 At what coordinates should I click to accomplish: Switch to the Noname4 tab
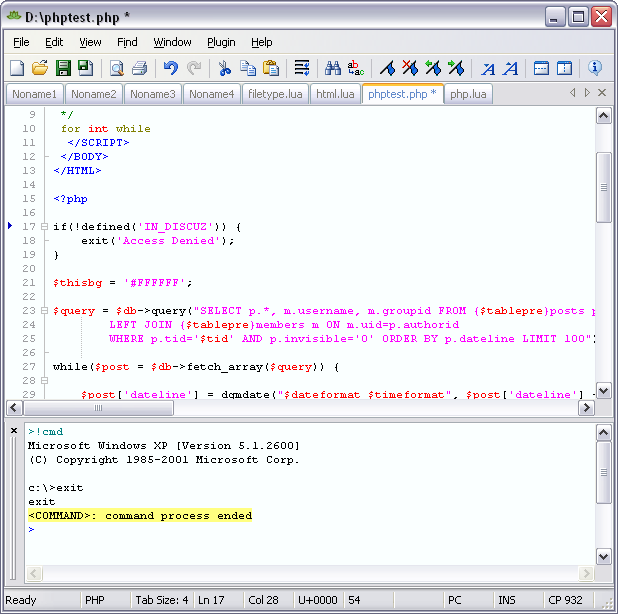212,94
